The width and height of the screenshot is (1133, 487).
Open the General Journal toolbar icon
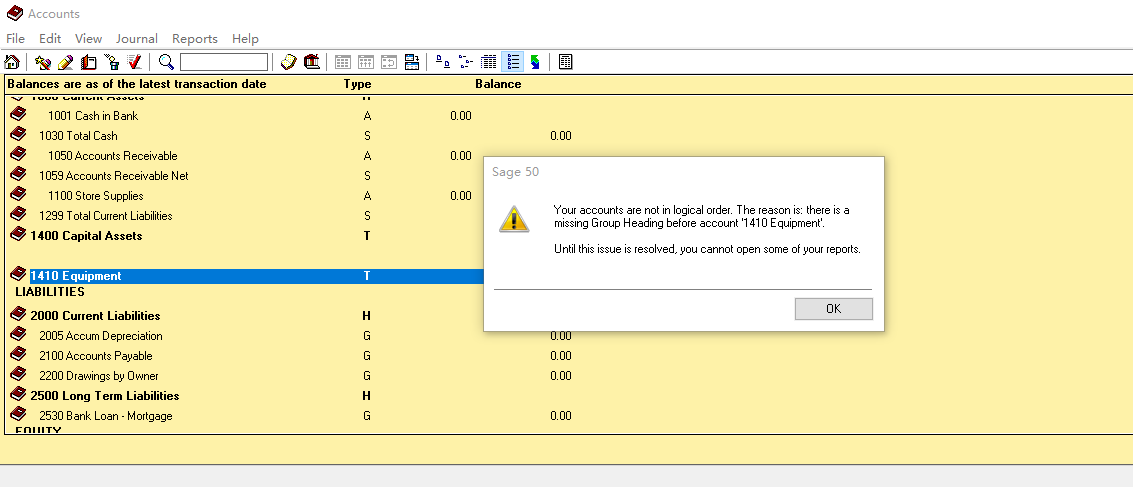288,62
